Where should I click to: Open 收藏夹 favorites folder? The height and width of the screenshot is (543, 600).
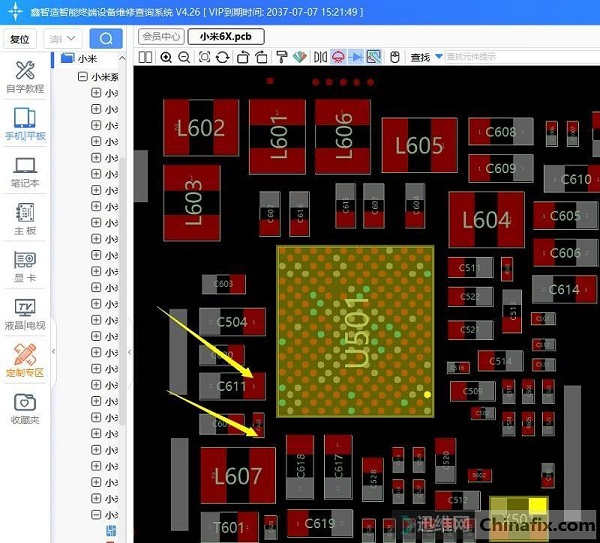tap(26, 407)
